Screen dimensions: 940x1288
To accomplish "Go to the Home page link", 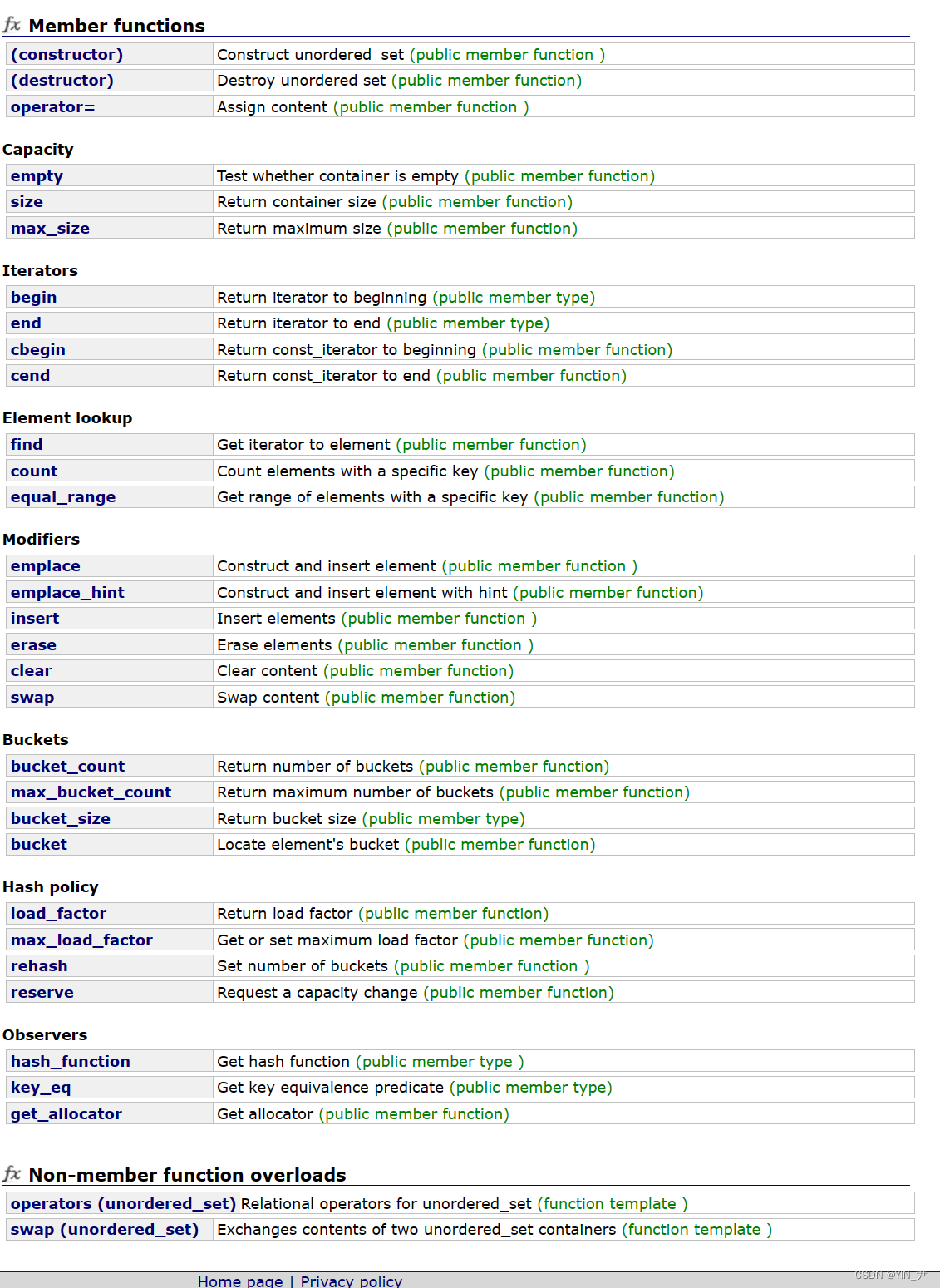I will 240,1281.
